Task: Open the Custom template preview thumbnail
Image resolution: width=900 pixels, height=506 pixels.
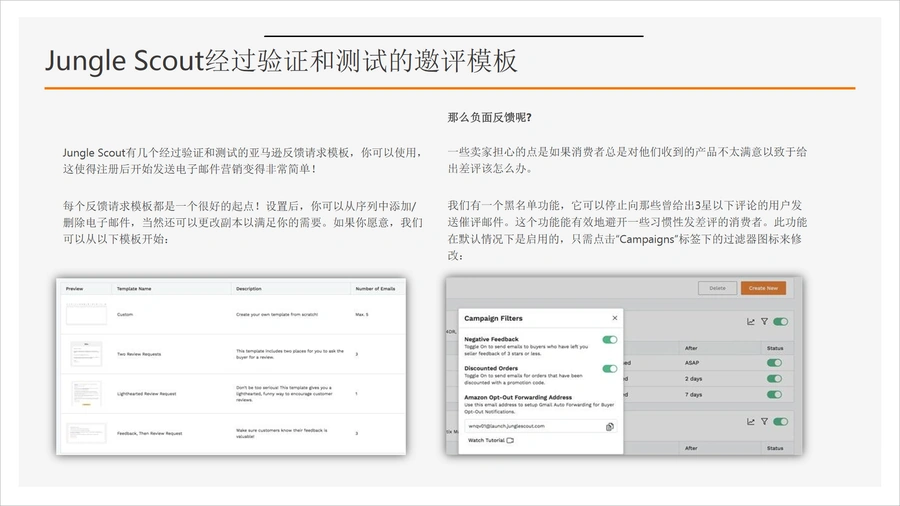Action: tap(86, 314)
